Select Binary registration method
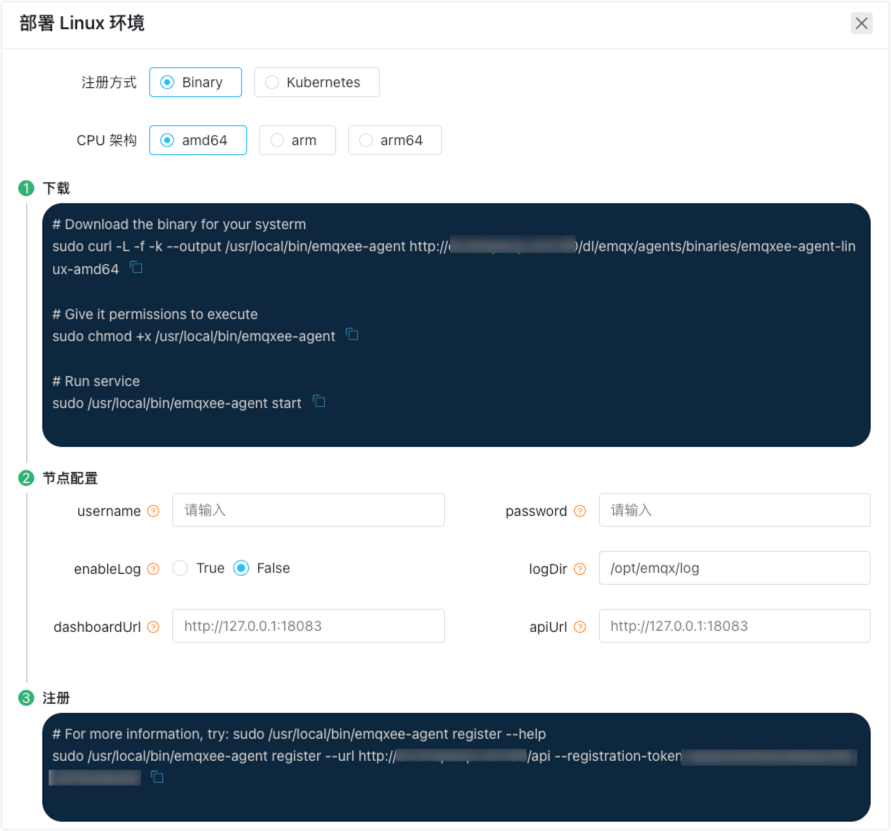The height and width of the screenshot is (831, 891). click(195, 82)
